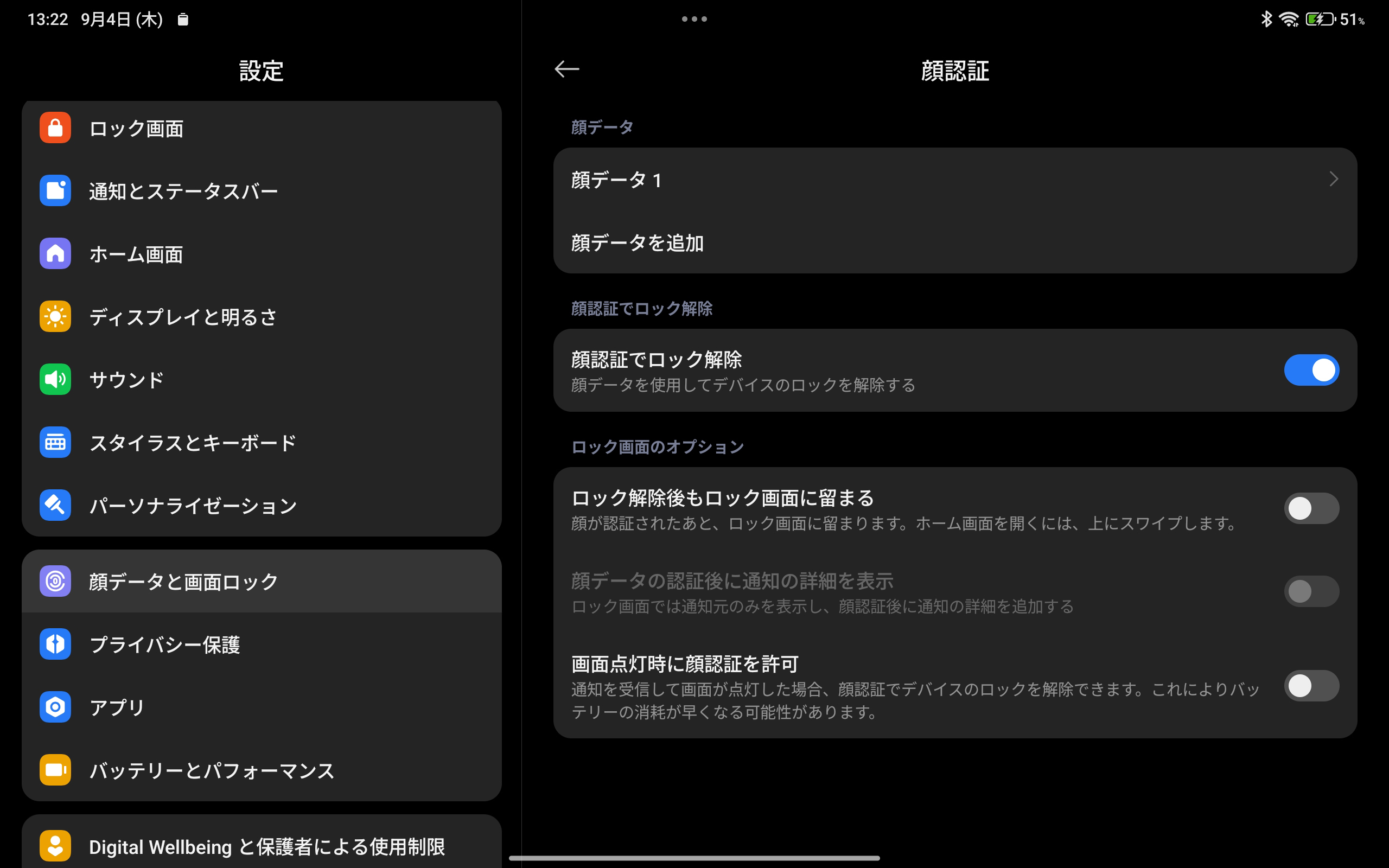This screenshot has height=868, width=1389.
Task: Tap 顔データを追加 to add face
Action: click(955, 242)
